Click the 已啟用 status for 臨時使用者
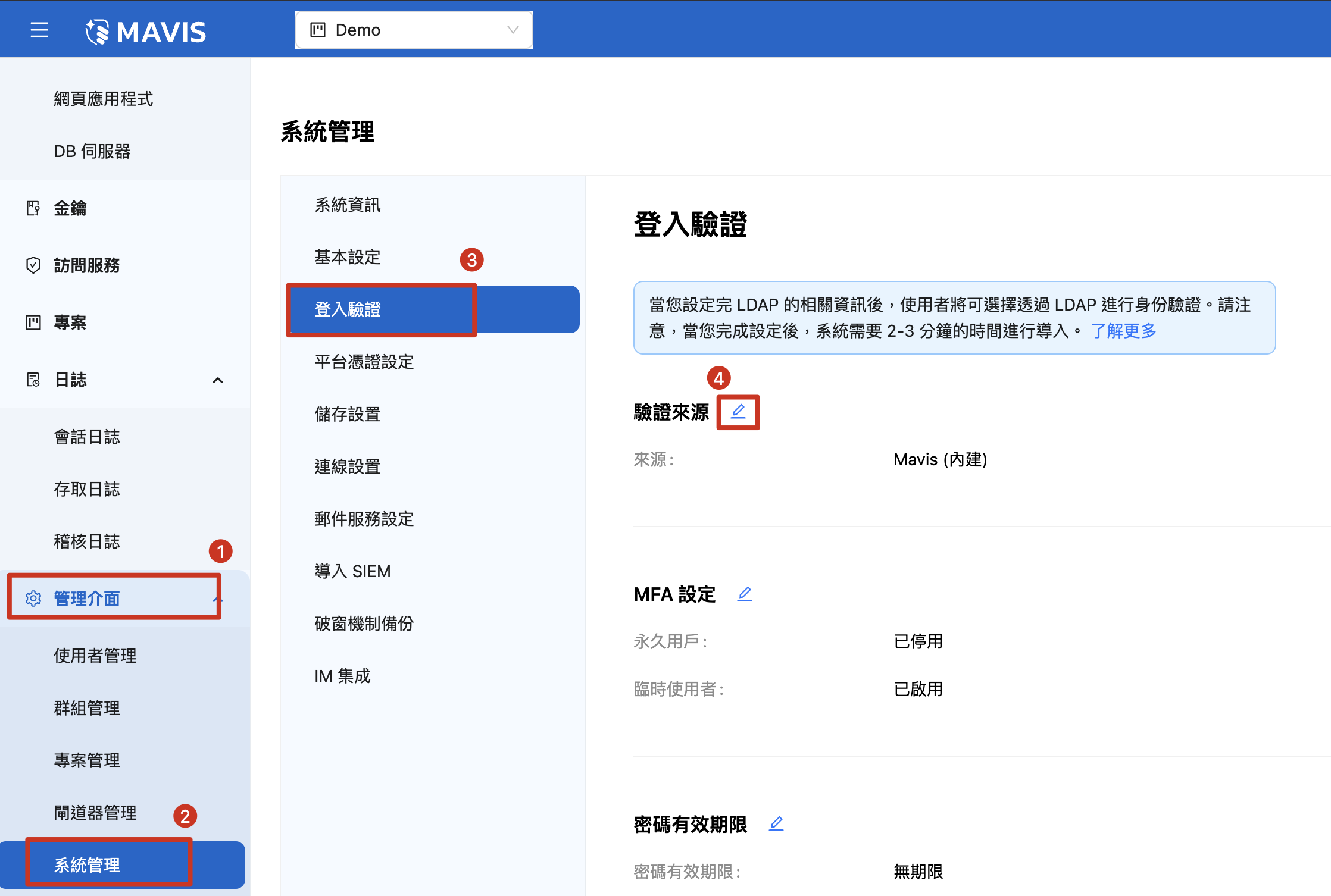 [918, 690]
